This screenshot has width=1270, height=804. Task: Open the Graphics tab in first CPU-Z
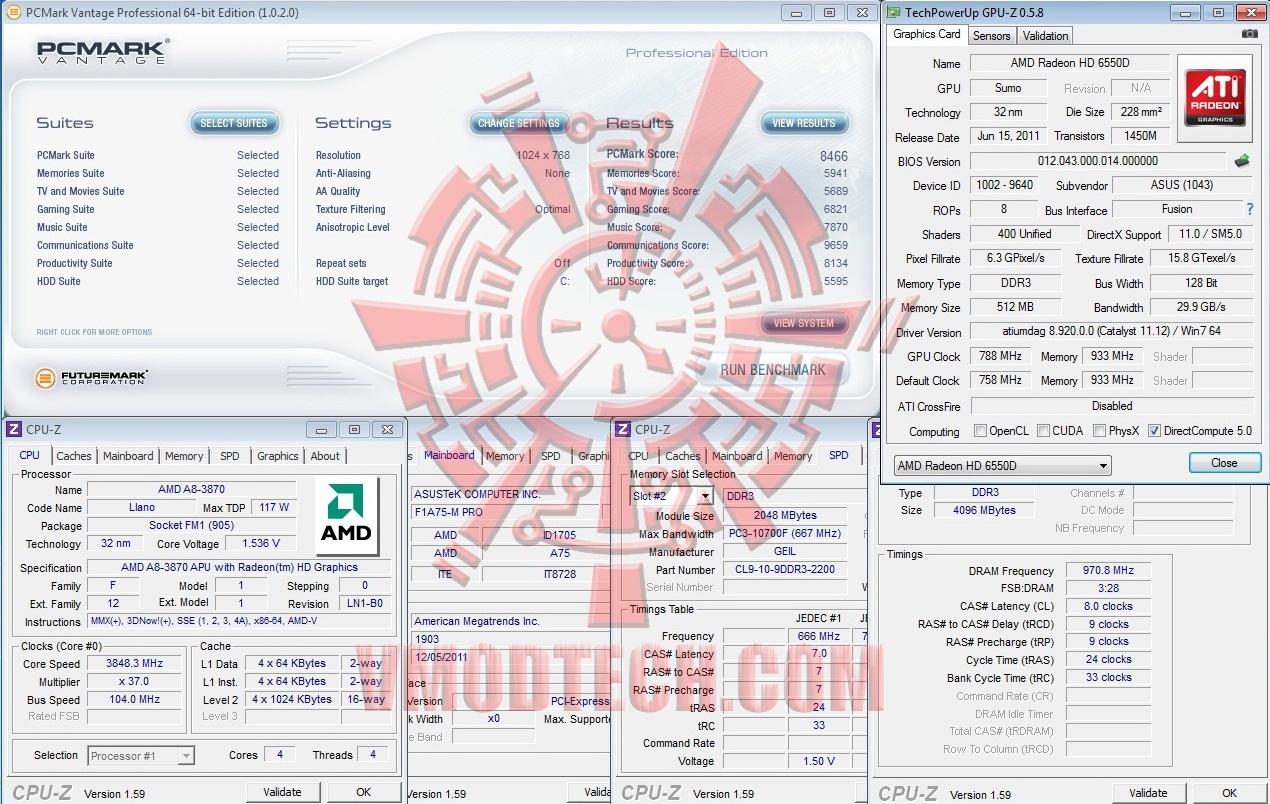278,456
